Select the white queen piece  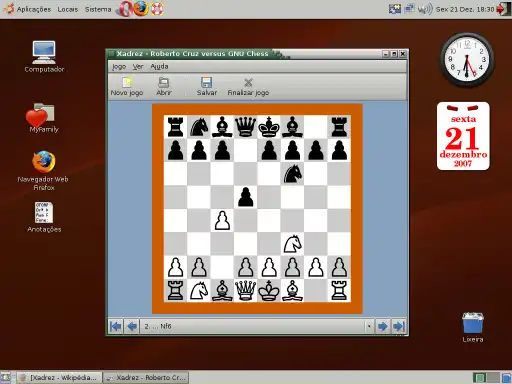[x=246, y=290]
